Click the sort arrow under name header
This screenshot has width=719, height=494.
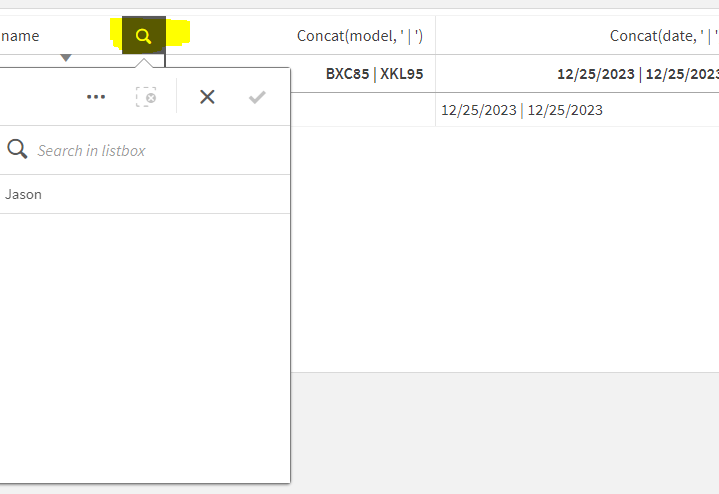66,58
